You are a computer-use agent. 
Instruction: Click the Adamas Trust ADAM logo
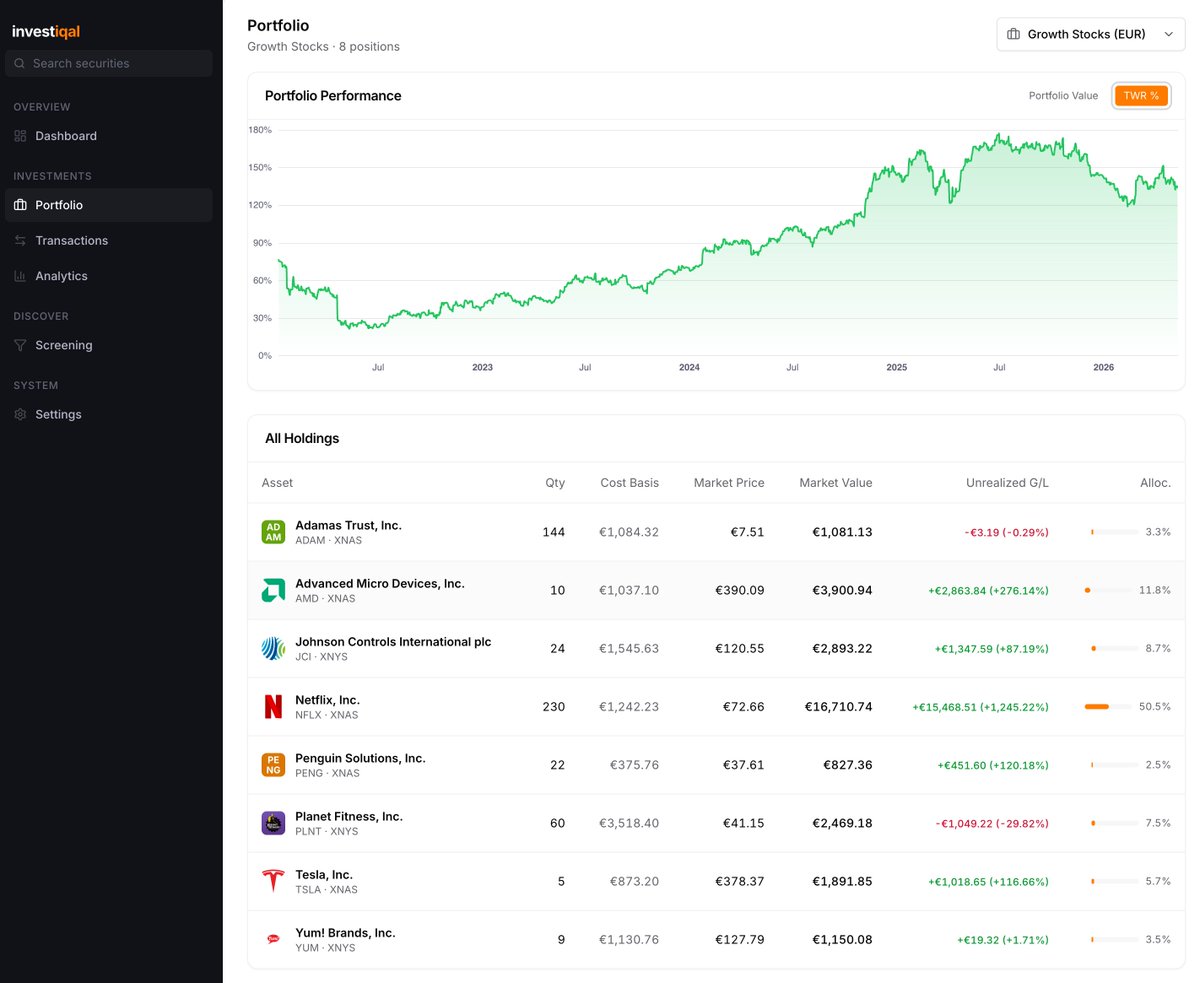coord(273,532)
